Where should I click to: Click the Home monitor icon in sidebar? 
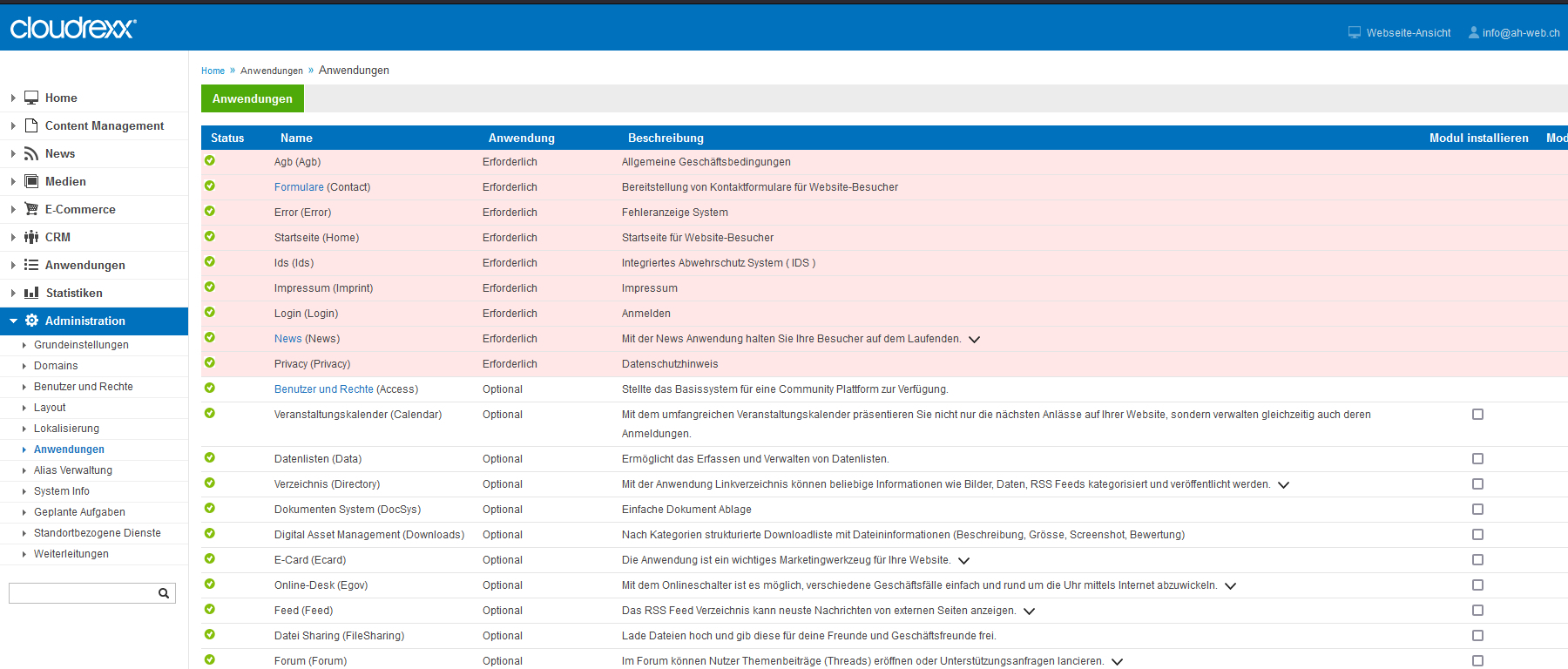(x=31, y=98)
